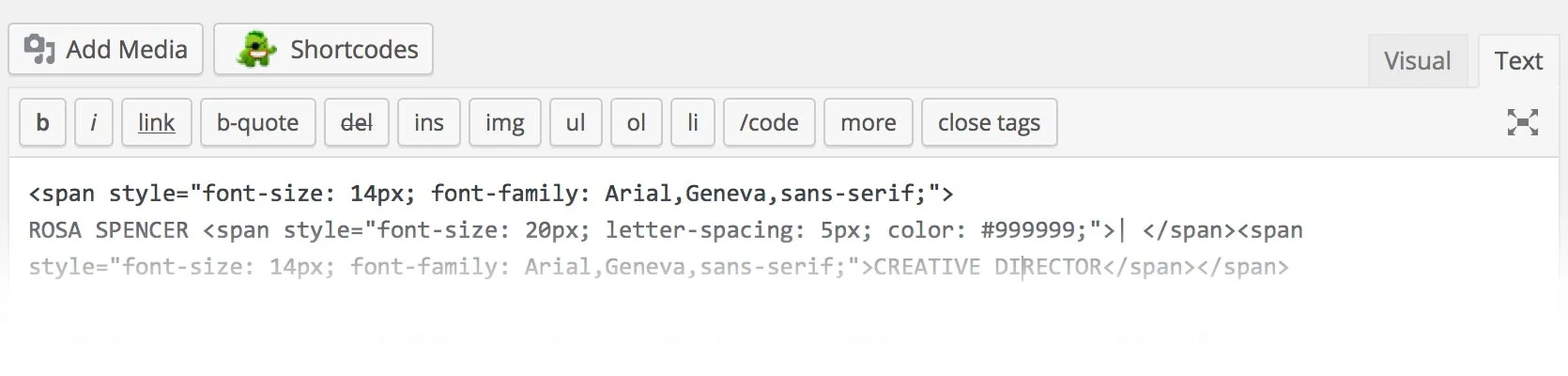This screenshot has width=1568, height=376.
Task: Click the close tags button
Action: tap(989, 122)
